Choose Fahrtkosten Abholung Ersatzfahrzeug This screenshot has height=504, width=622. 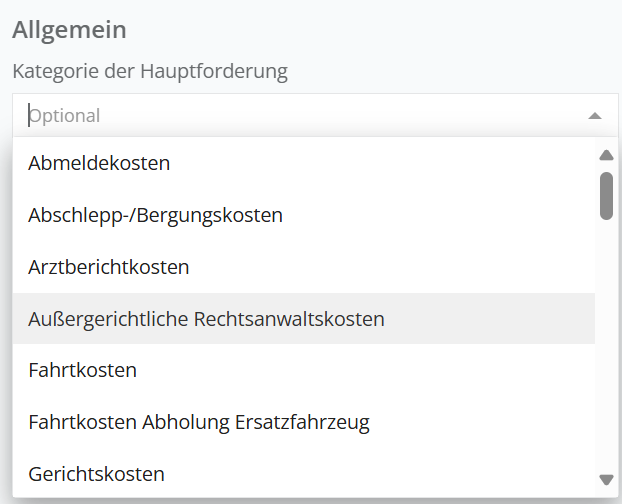pos(199,422)
